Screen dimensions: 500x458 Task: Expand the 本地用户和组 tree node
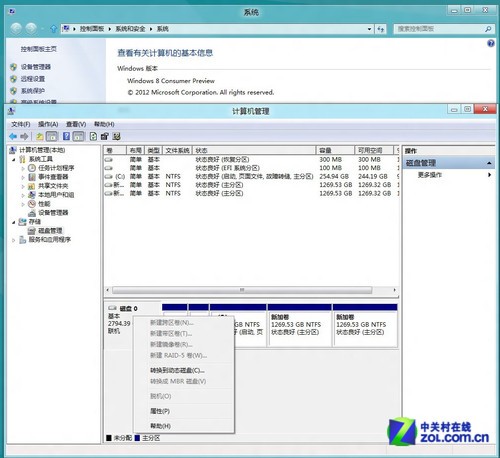click(23, 195)
